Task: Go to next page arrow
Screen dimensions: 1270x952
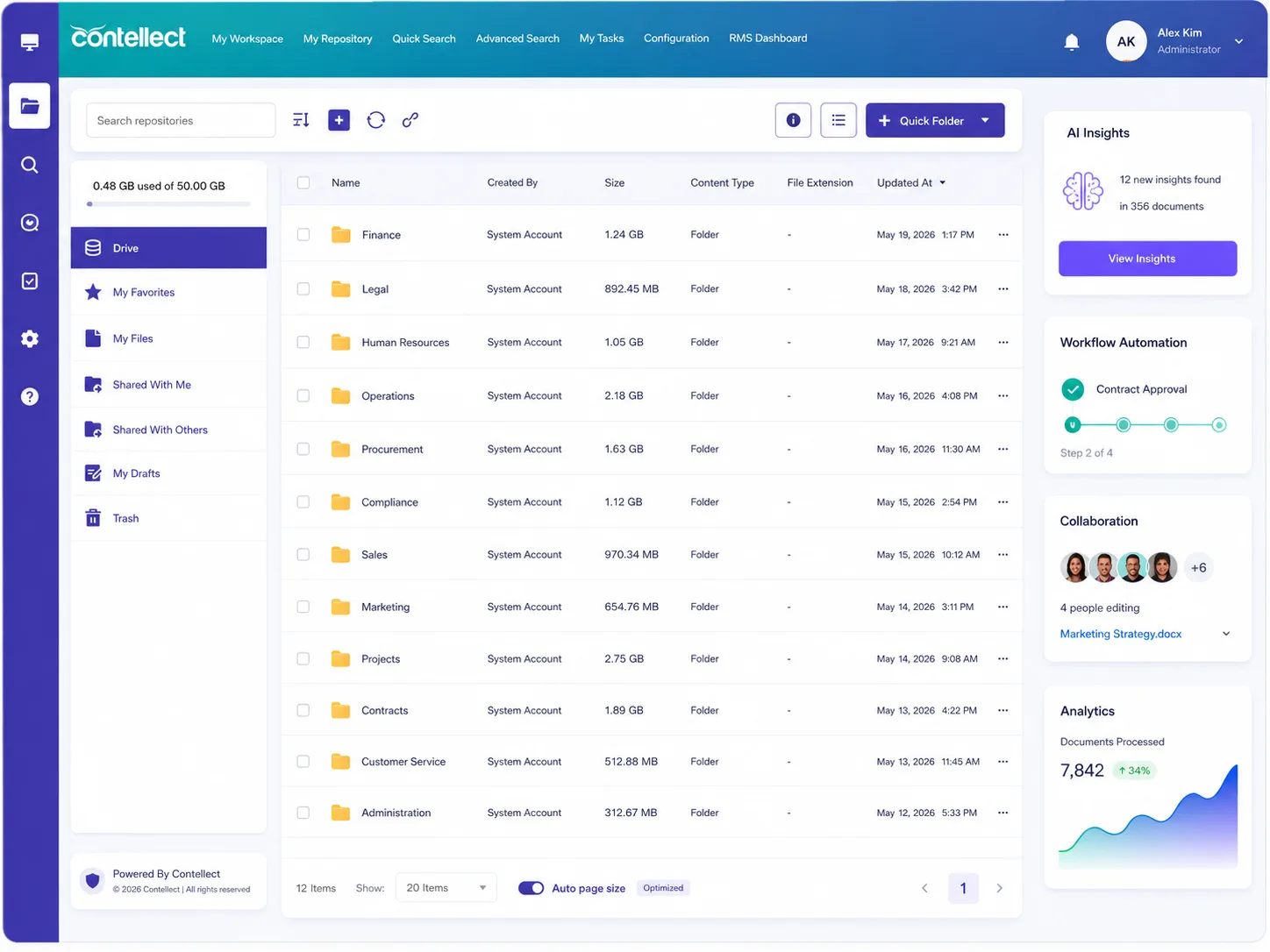Action: pos(999,888)
